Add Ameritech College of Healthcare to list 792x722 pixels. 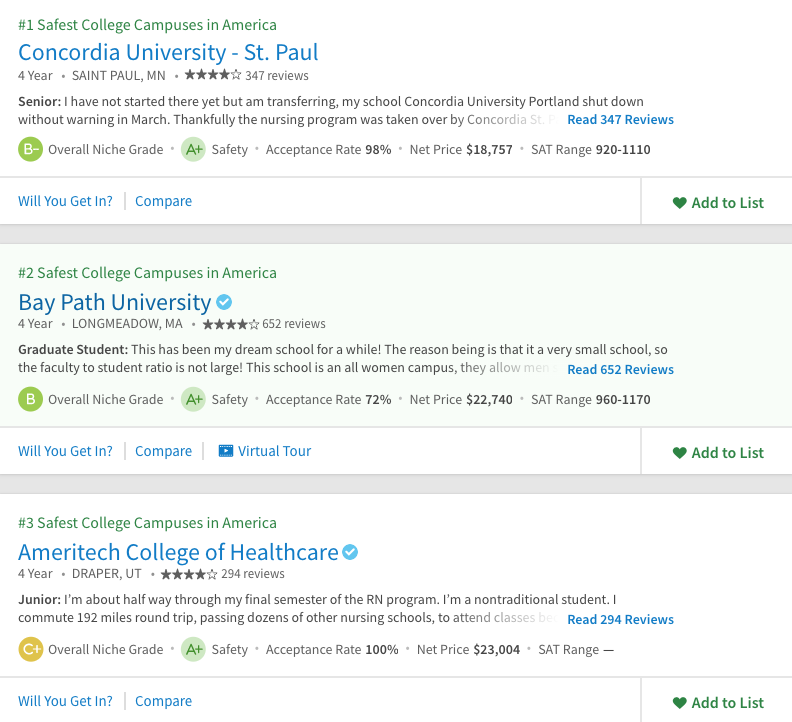click(x=717, y=703)
